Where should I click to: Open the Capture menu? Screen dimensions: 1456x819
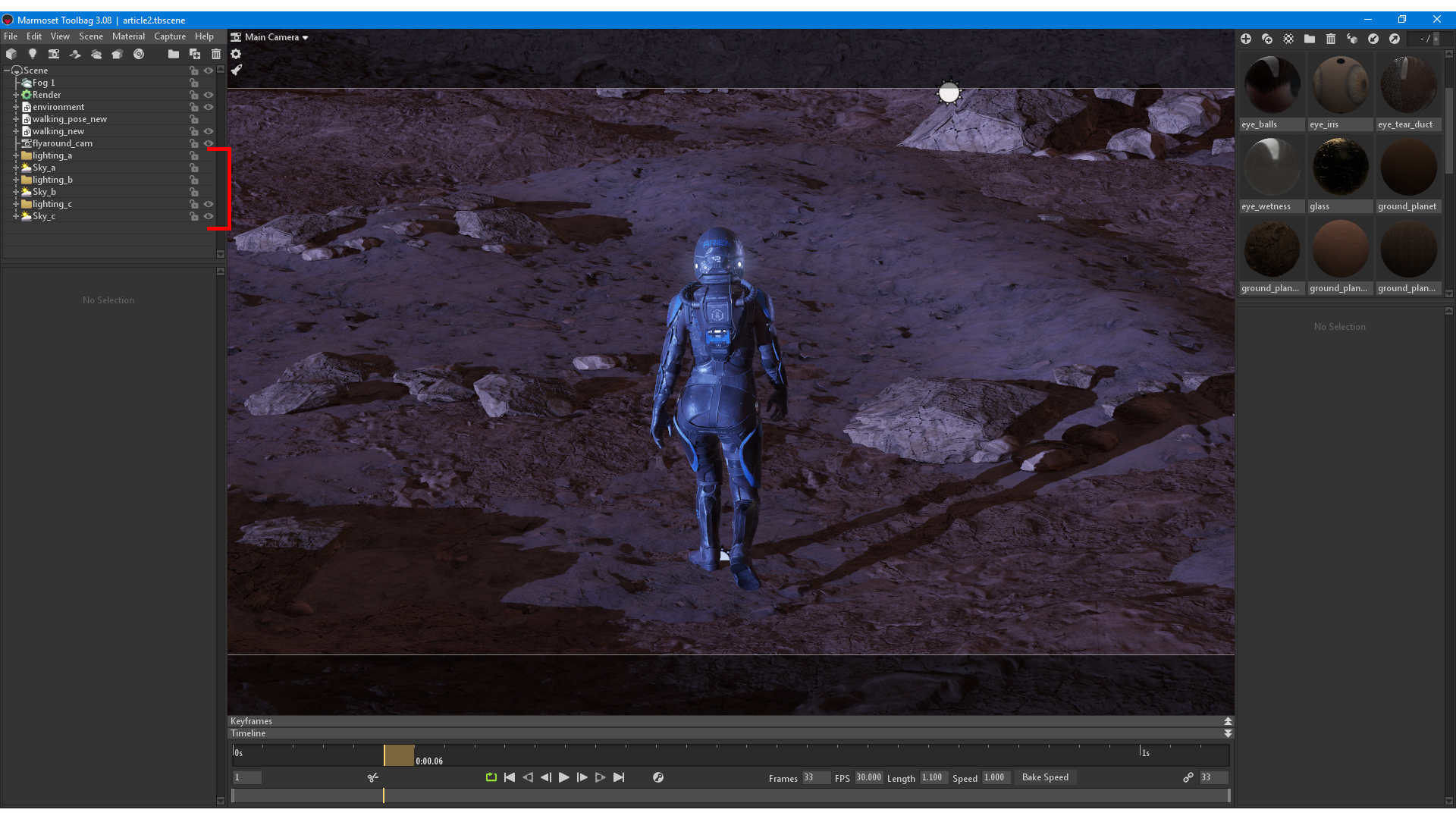point(170,36)
